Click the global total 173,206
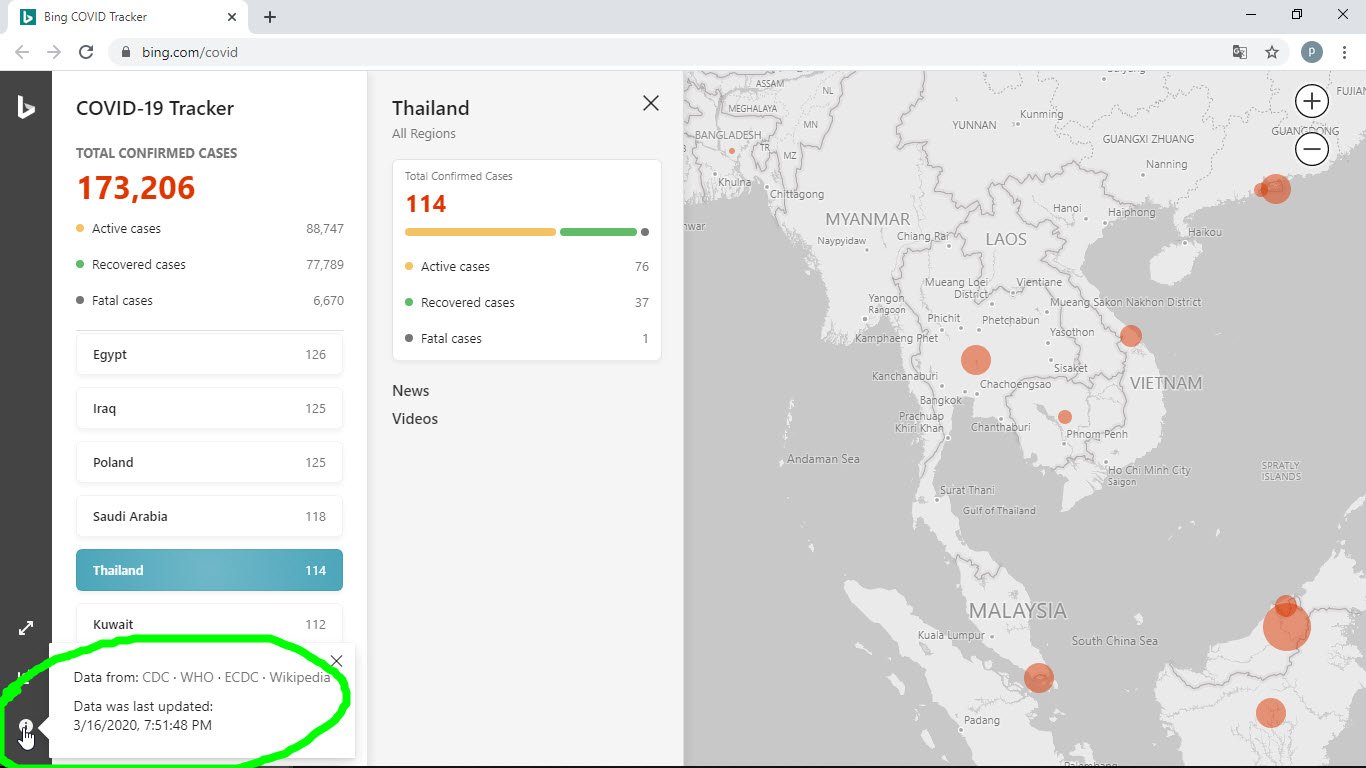This screenshot has width=1366, height=768. point(136,188)
